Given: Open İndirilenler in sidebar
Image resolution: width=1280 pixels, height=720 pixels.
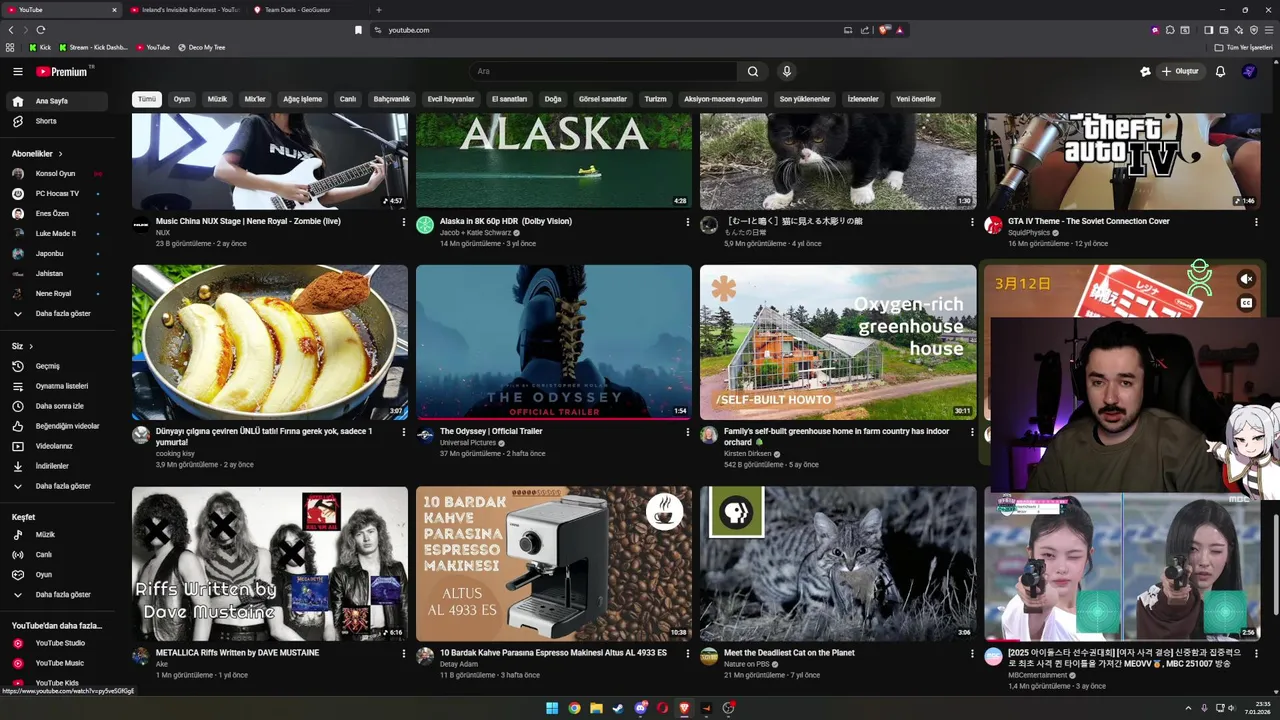Looking at the screenshot, I should coord(59,466).
